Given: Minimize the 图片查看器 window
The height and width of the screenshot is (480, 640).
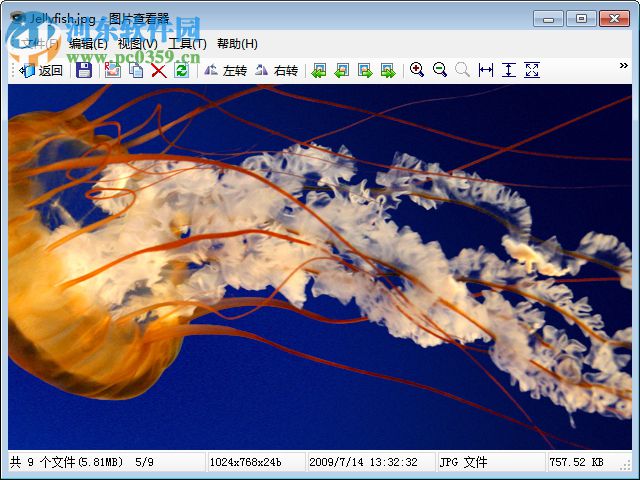Looking at the screenshot, I should pos(548,19).
